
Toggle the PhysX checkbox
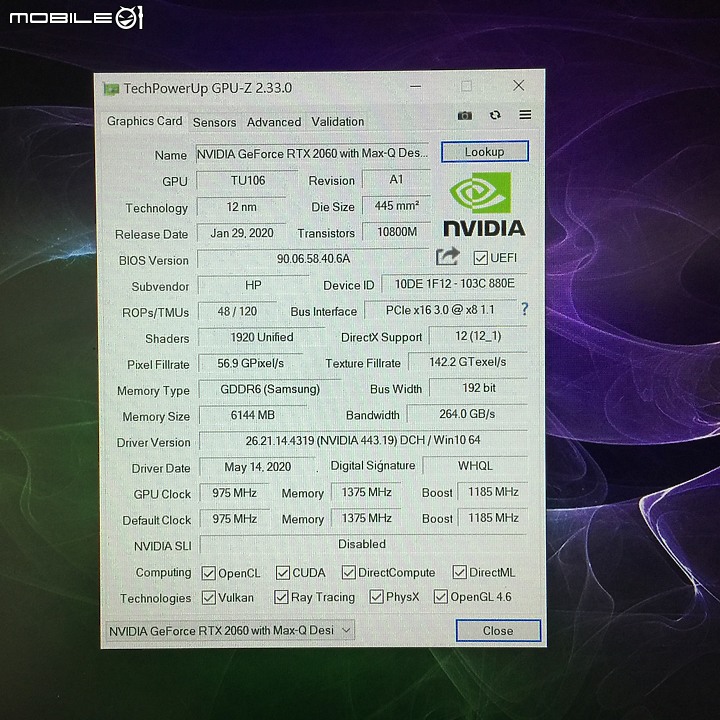click(377, 596)
